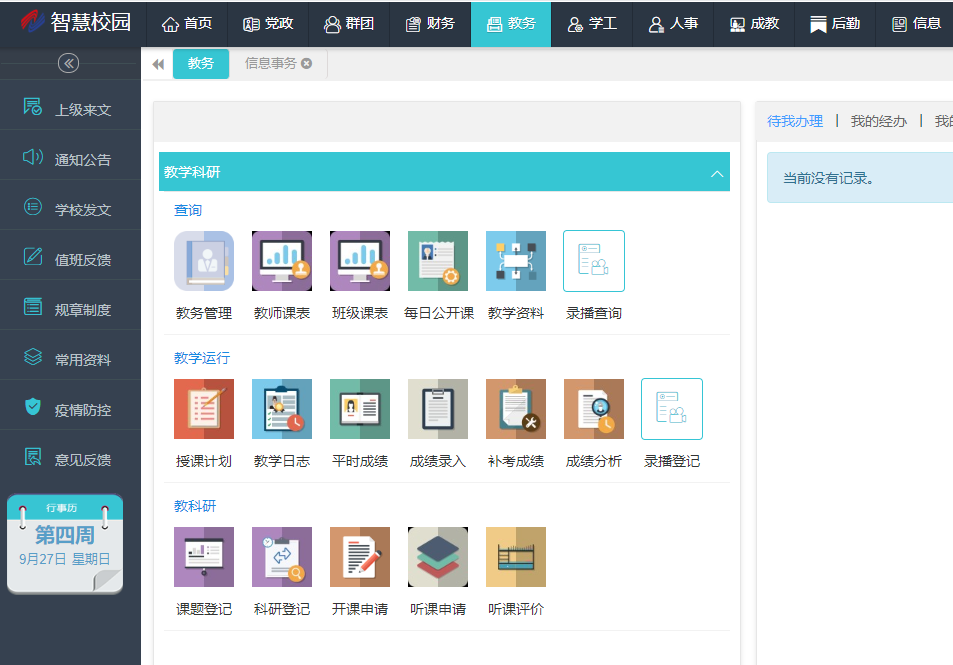
Task: Launch the 补考成绩 module icon
Action: tap(516, 408)
